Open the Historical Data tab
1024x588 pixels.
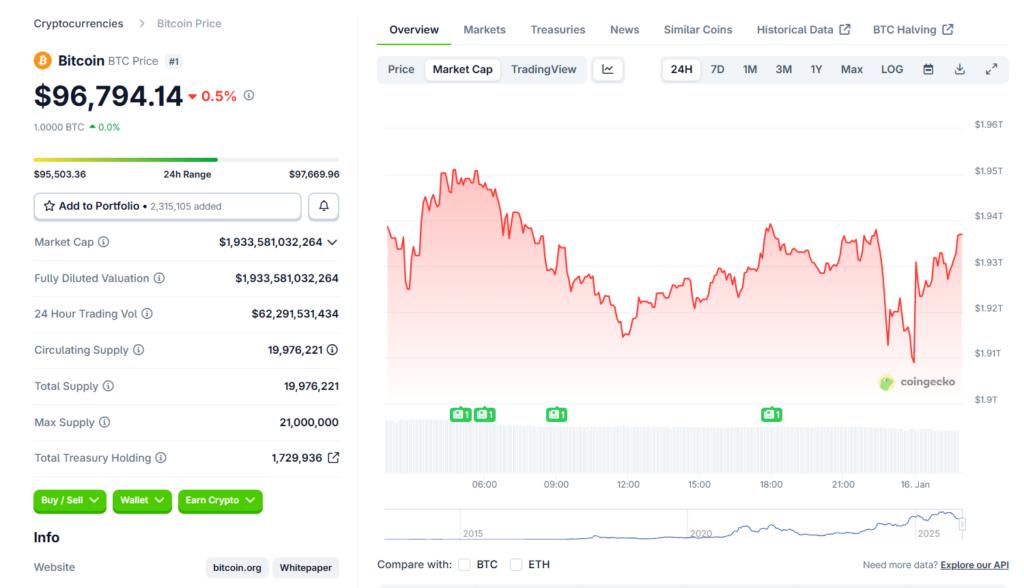click(803, 30)
